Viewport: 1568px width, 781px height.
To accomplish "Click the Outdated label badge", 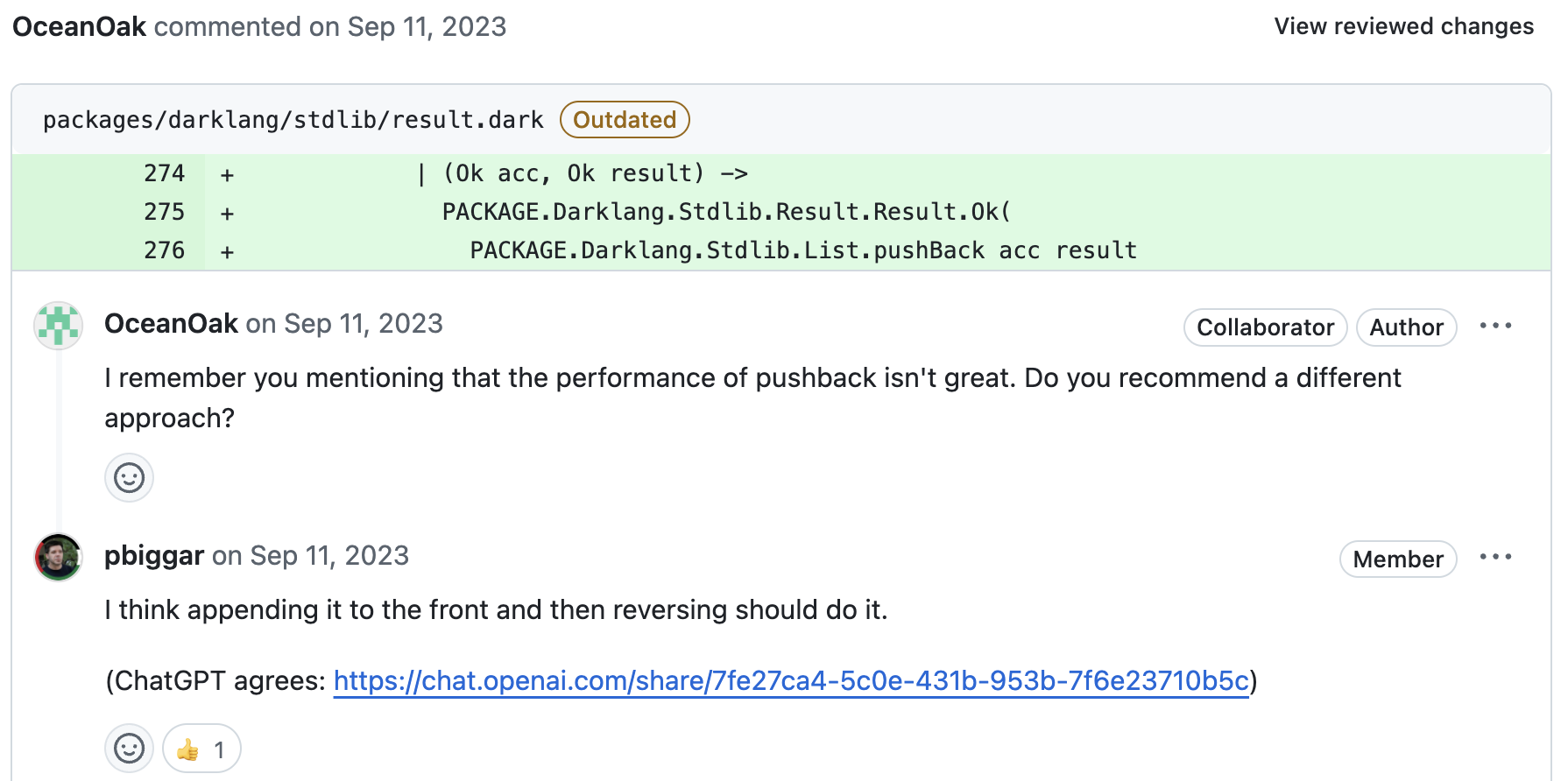I will tap(625, 120).
